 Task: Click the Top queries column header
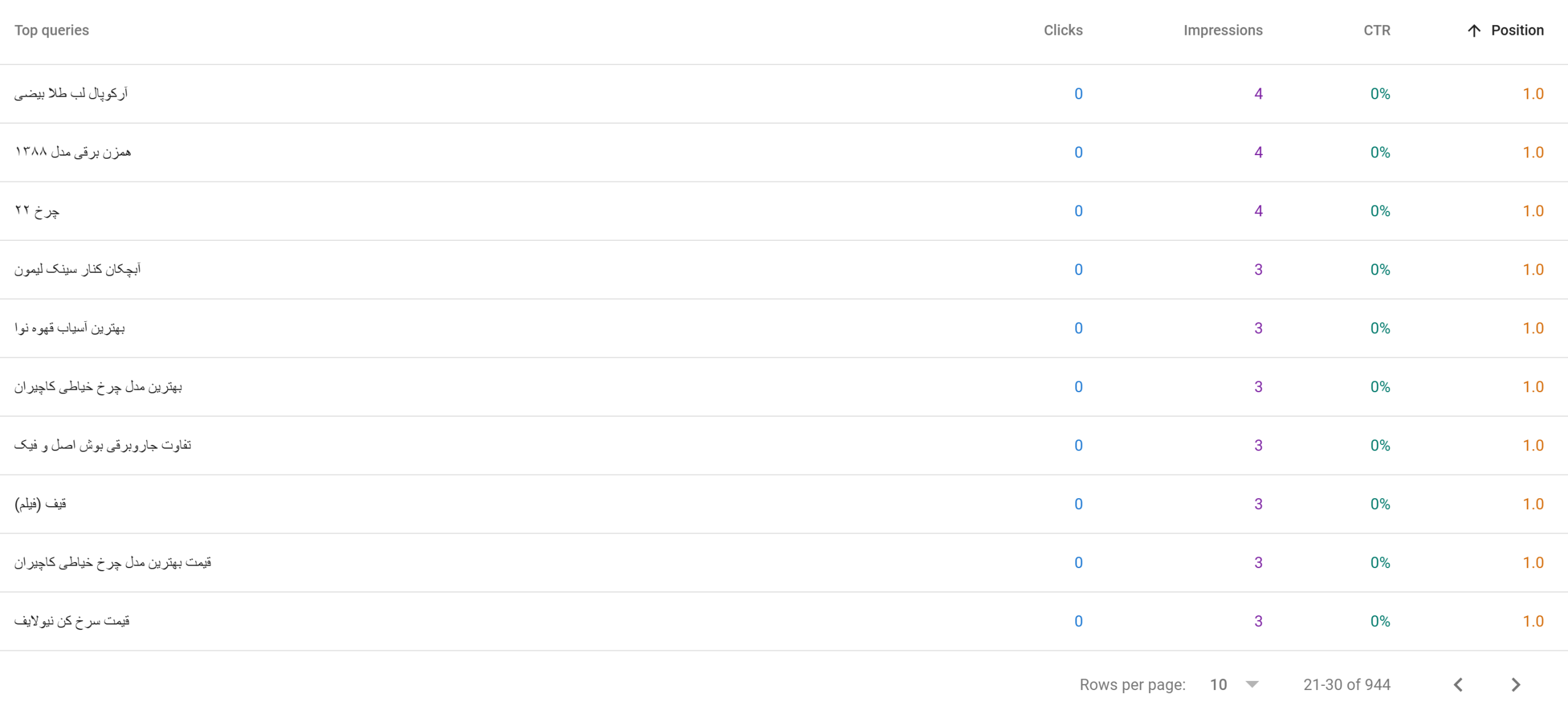[x=51, y=30]
